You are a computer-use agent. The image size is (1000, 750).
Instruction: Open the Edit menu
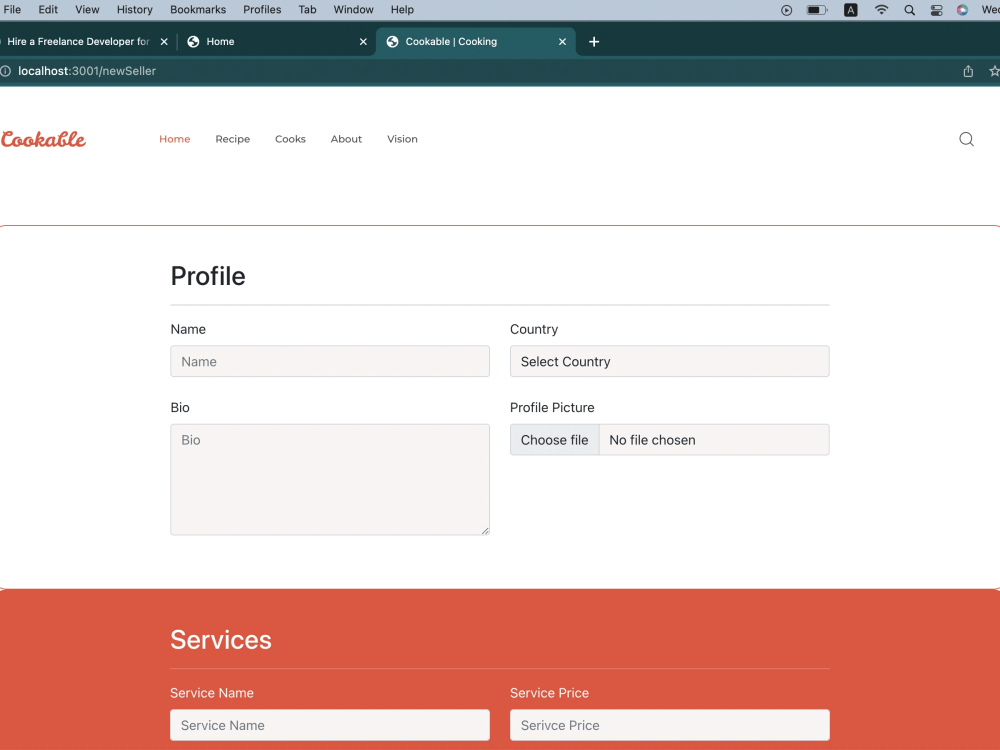48,10
